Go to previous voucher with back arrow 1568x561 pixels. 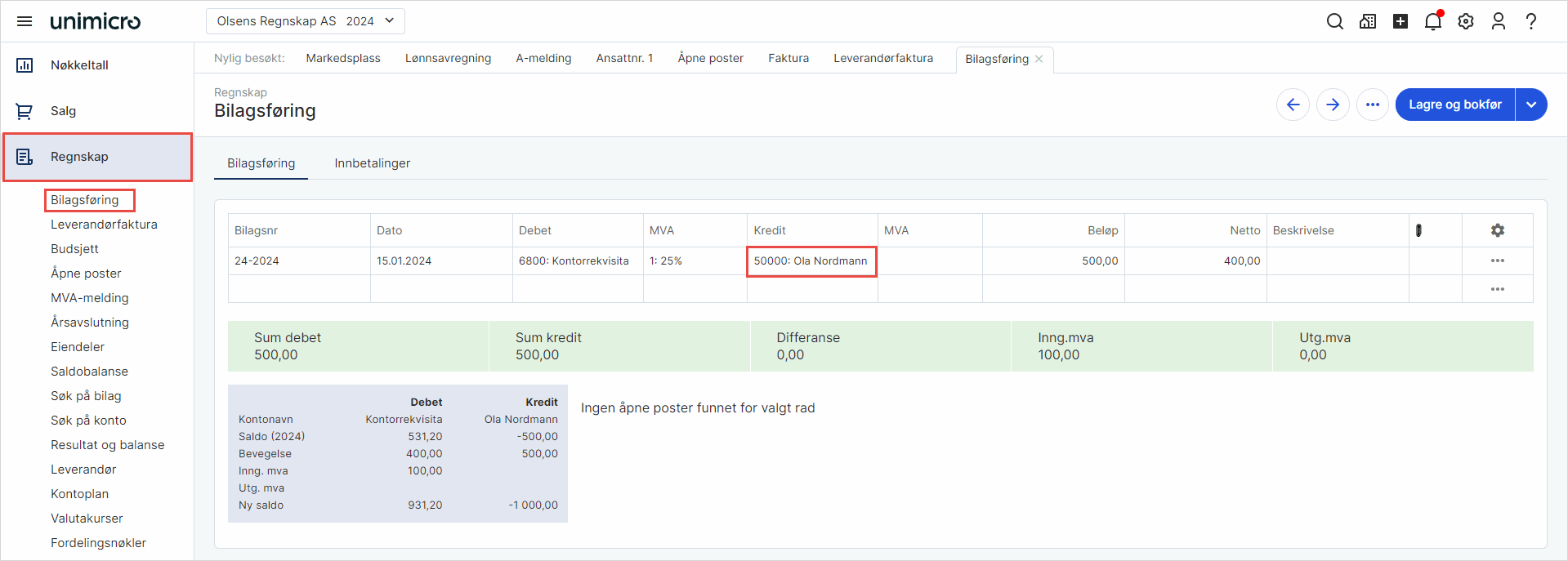(1293, 105)
